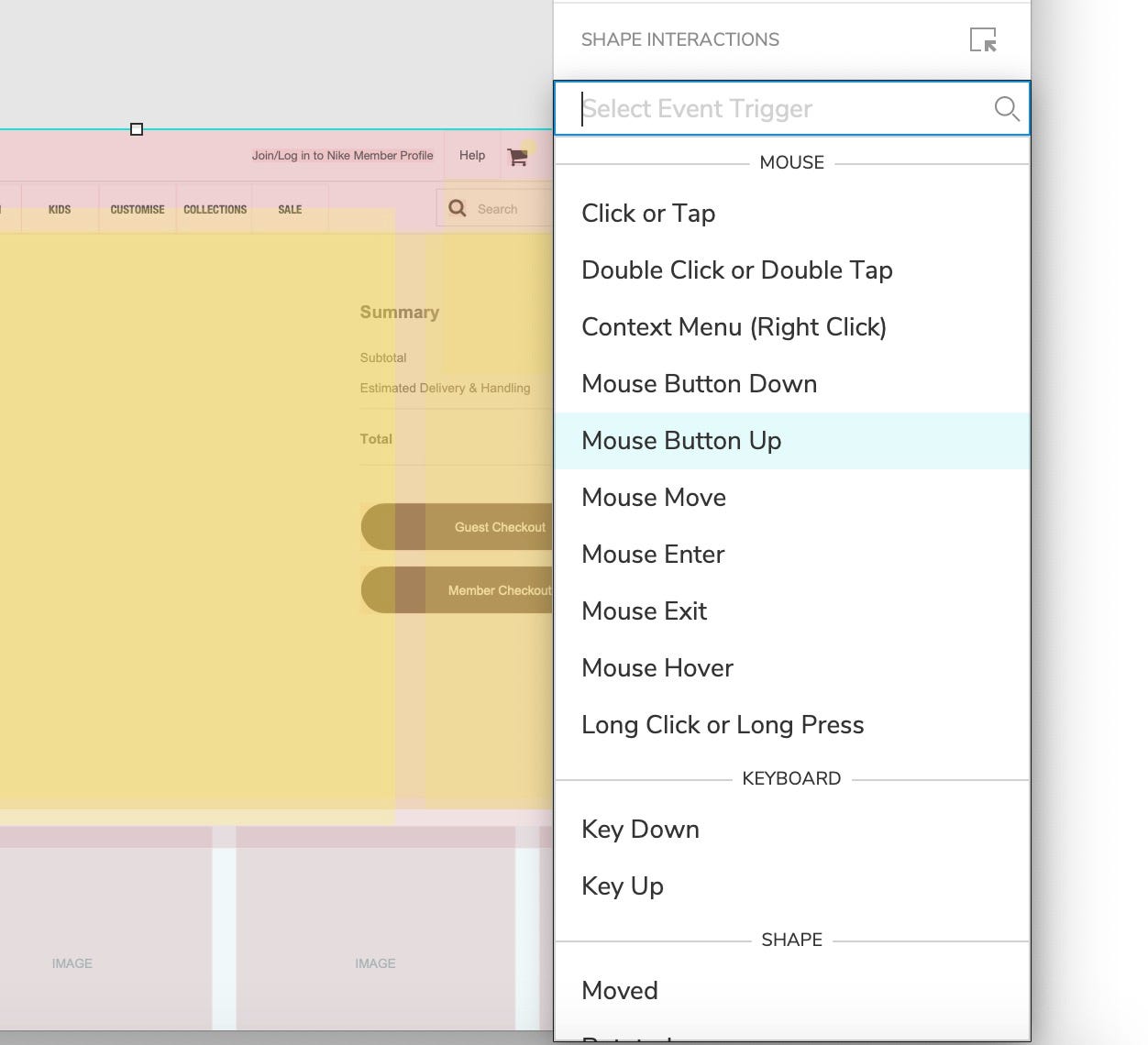The height and width of the screenshot is (1045, 1148).
Task: Select Mouse Hover event
Action: (792, 667)
